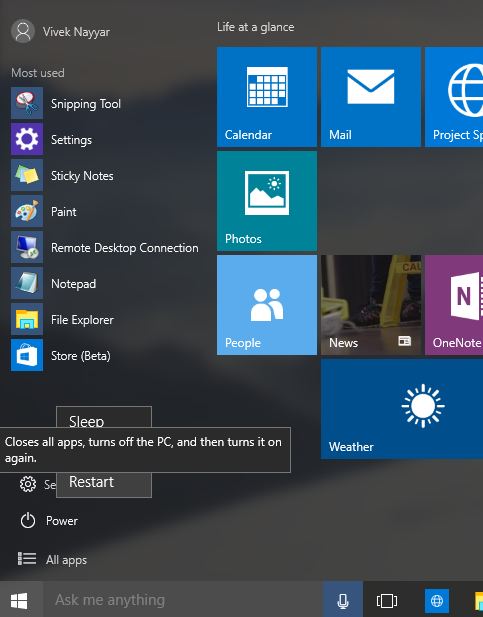Click the Ask me anything search box

click(x=183, y=600)
